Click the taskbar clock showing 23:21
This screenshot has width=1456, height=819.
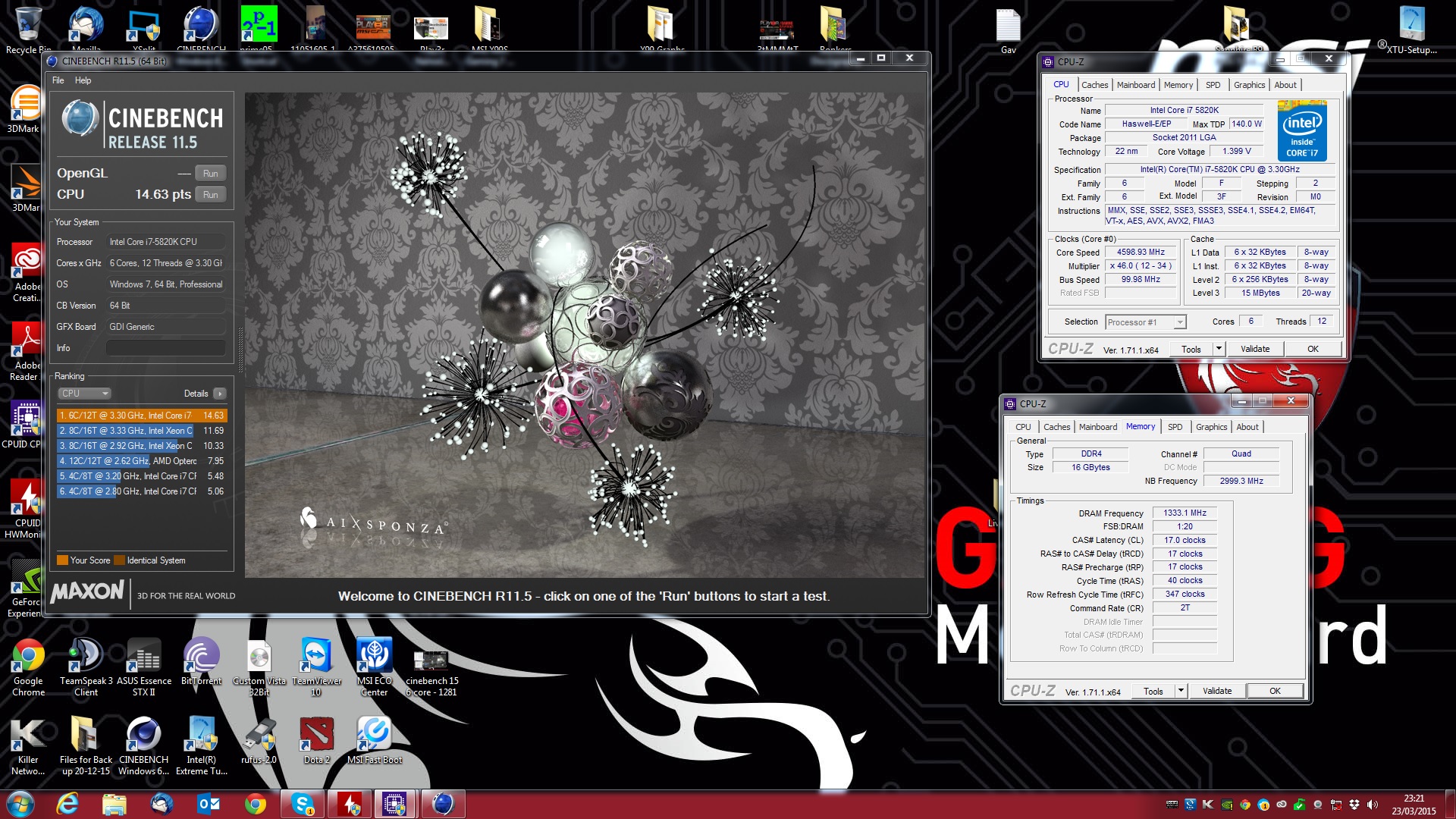point(1414,805)
